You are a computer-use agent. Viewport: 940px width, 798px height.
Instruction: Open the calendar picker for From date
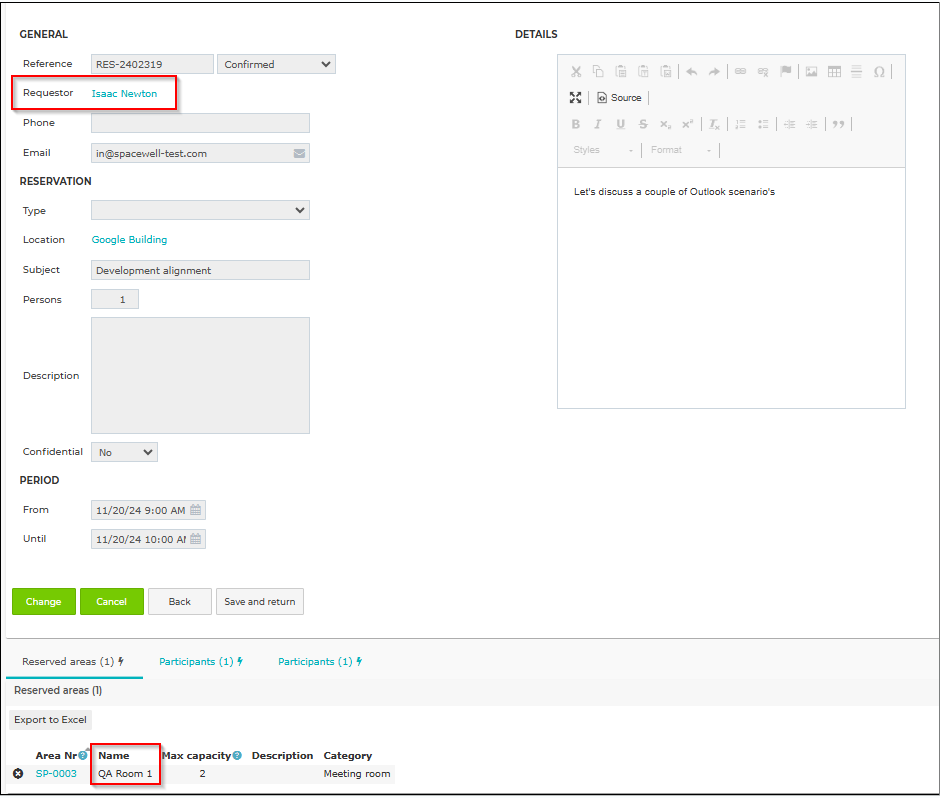tap(195, 510)
